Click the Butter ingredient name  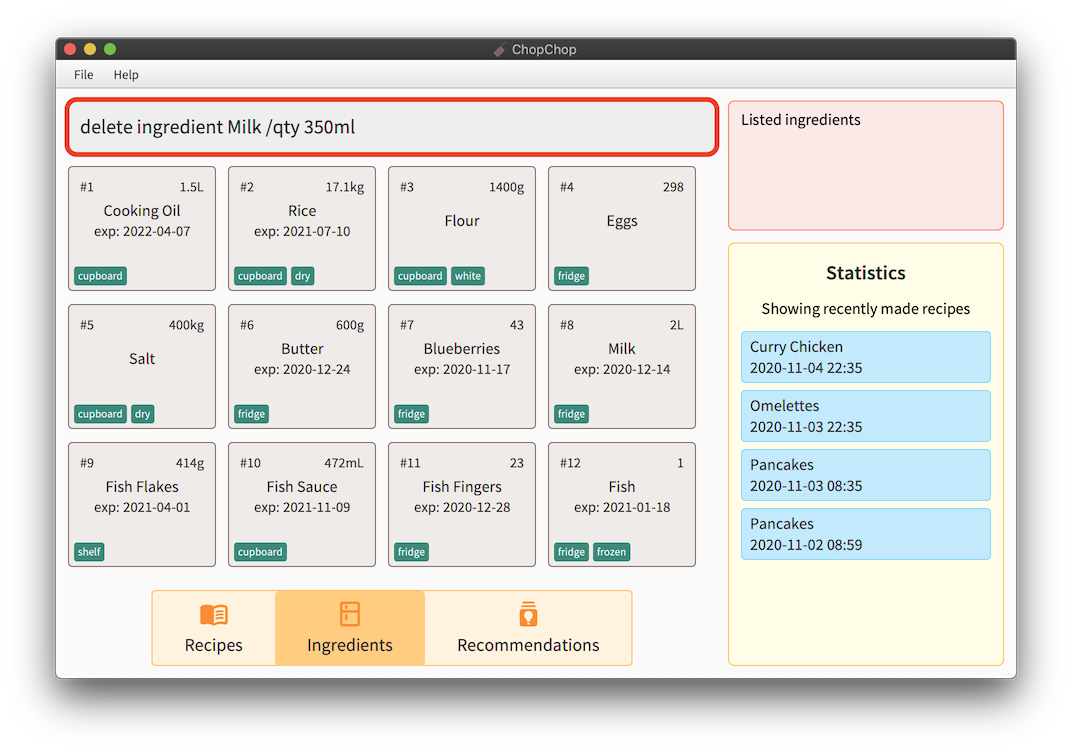302,349
